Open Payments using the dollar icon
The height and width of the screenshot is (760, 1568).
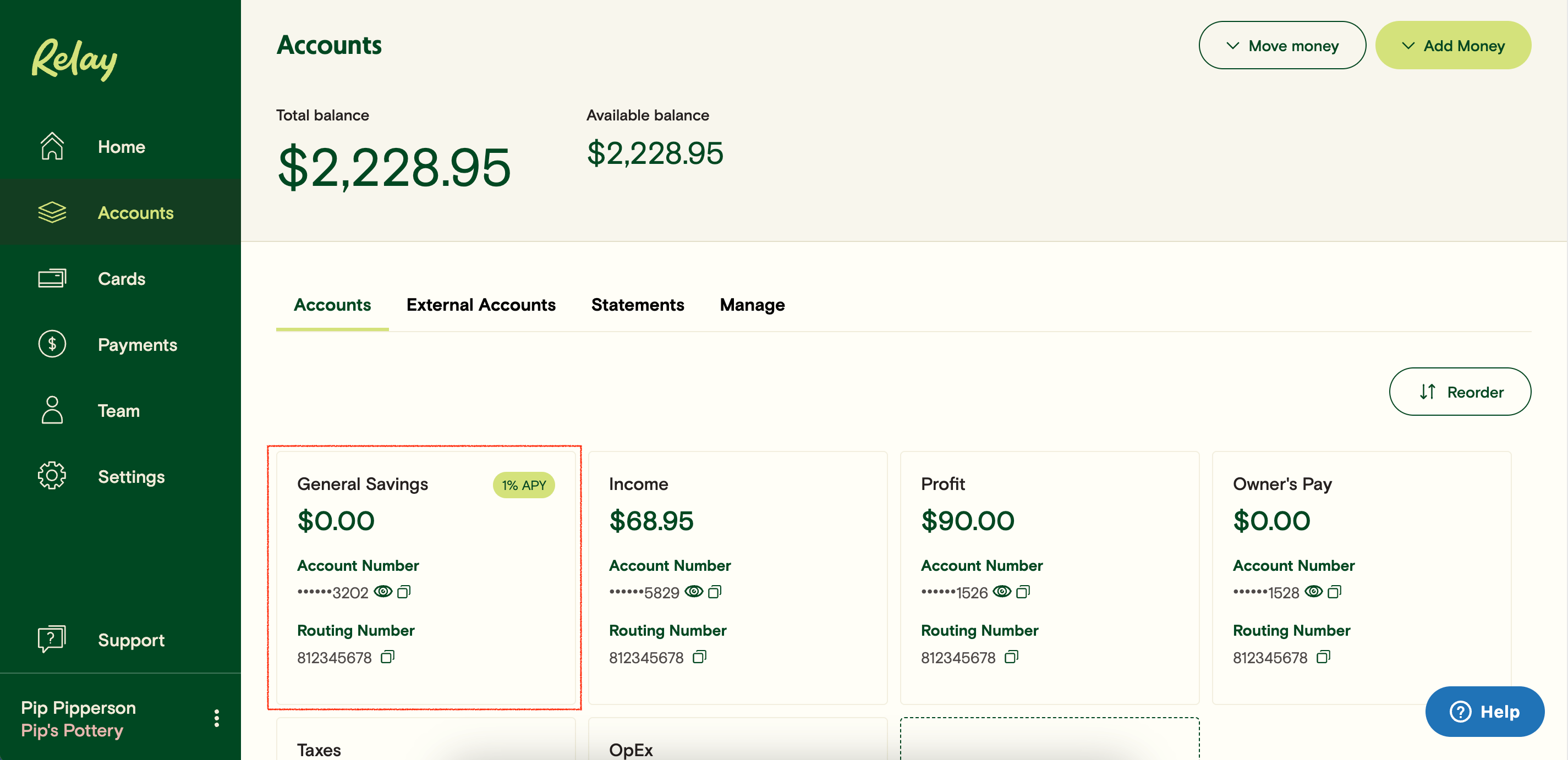[x=52, y=344]
